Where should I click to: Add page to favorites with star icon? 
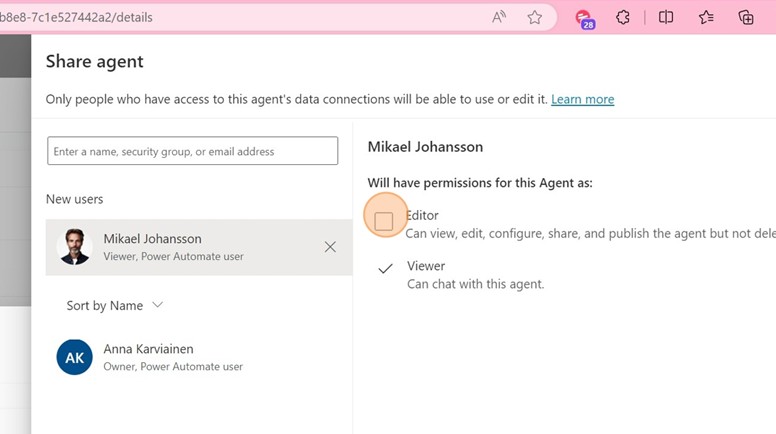coord(535,17)
